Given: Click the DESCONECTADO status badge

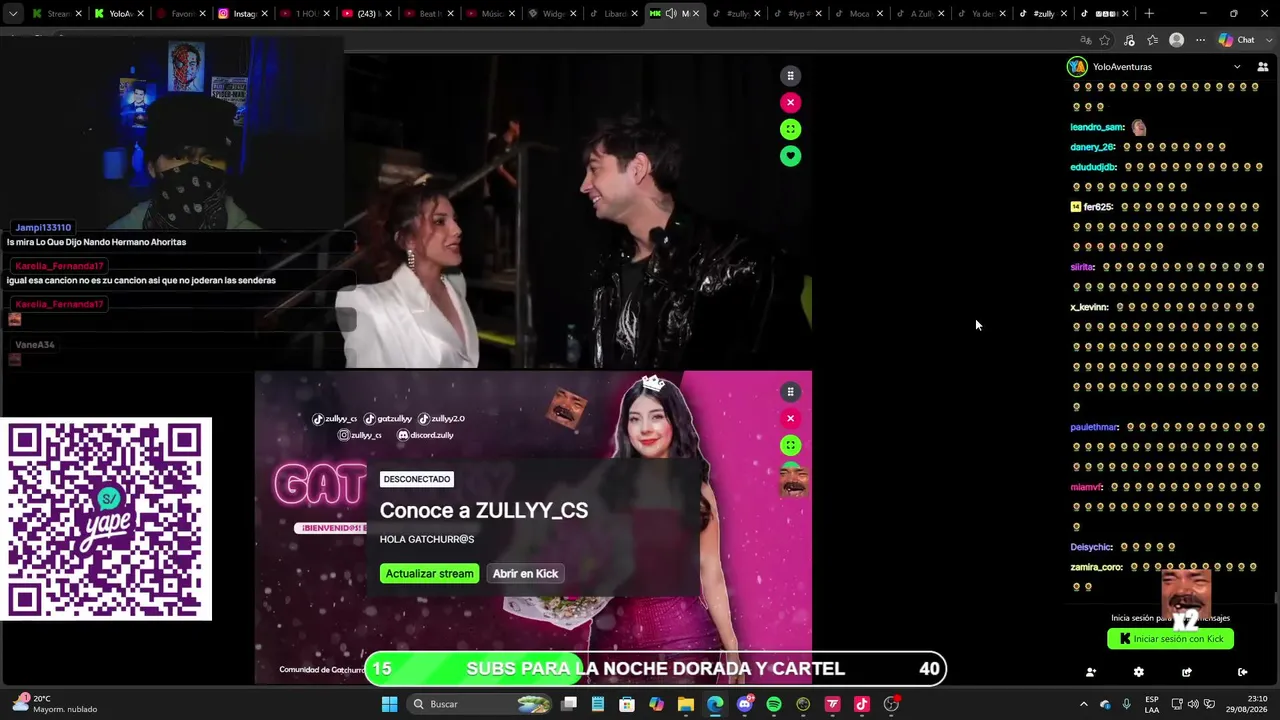Looking at the screenshot, I should tap(417, 479).
